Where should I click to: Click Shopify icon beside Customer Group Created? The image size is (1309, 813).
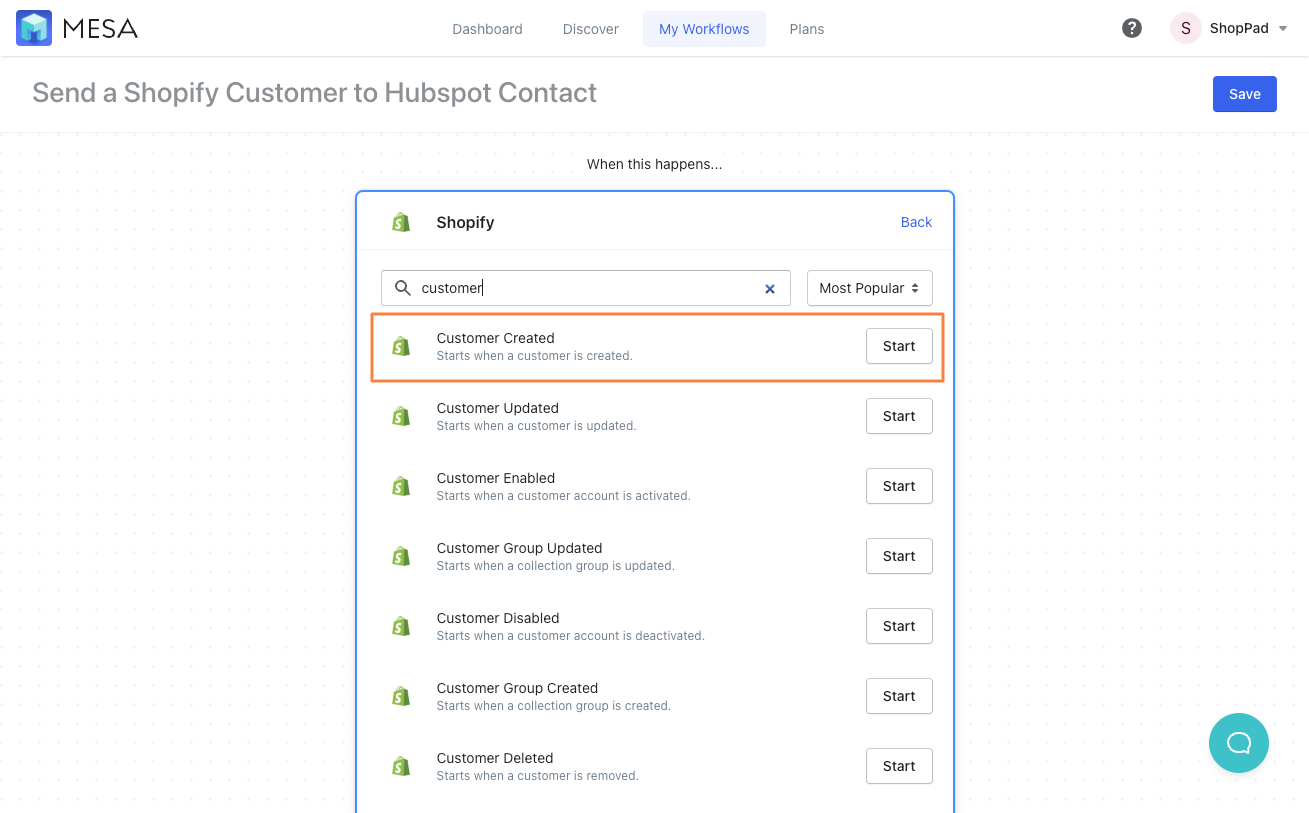click(x=401, y=696)
